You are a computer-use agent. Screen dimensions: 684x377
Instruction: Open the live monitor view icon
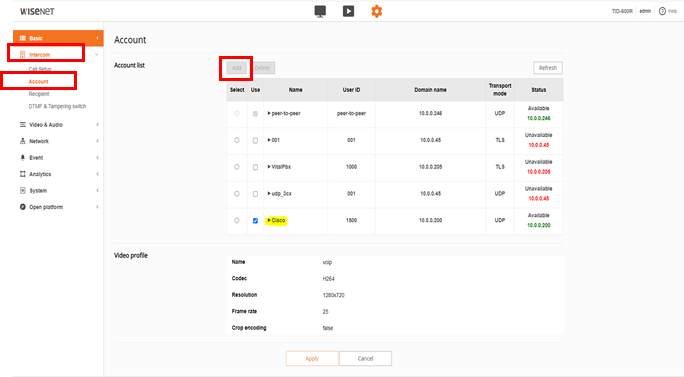[x=320, y=11]
